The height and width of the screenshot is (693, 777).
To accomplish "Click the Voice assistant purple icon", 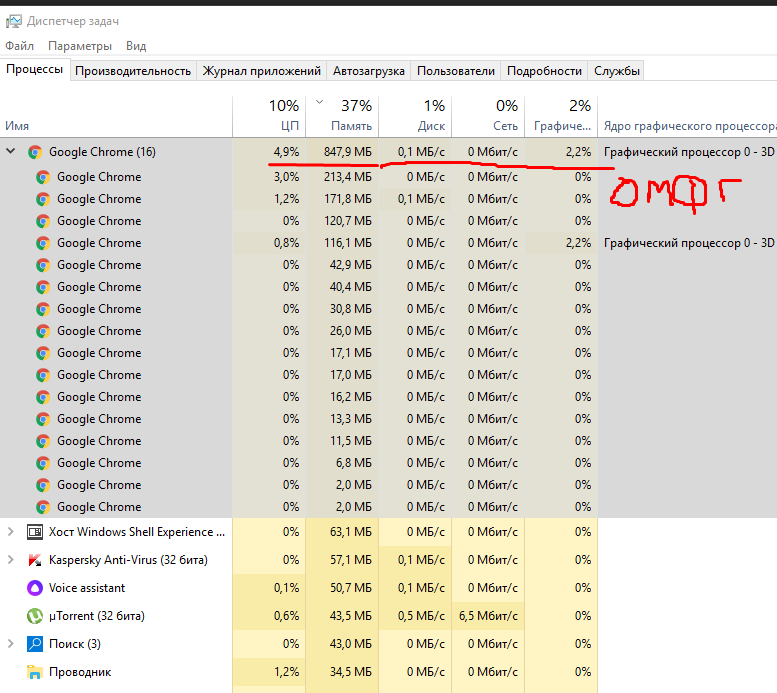I will [35, 588].
